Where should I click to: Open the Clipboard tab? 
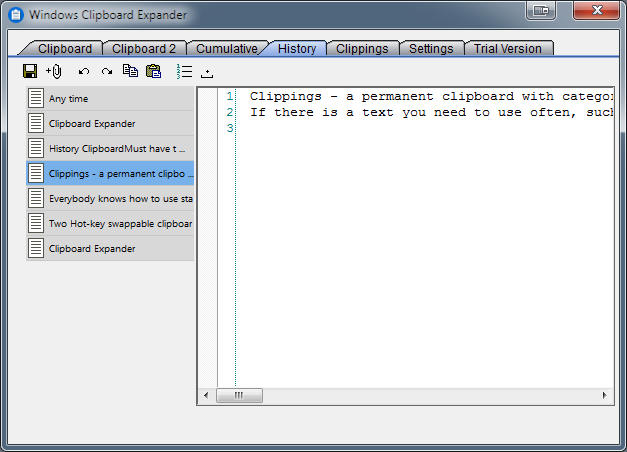tap(65, 48)
